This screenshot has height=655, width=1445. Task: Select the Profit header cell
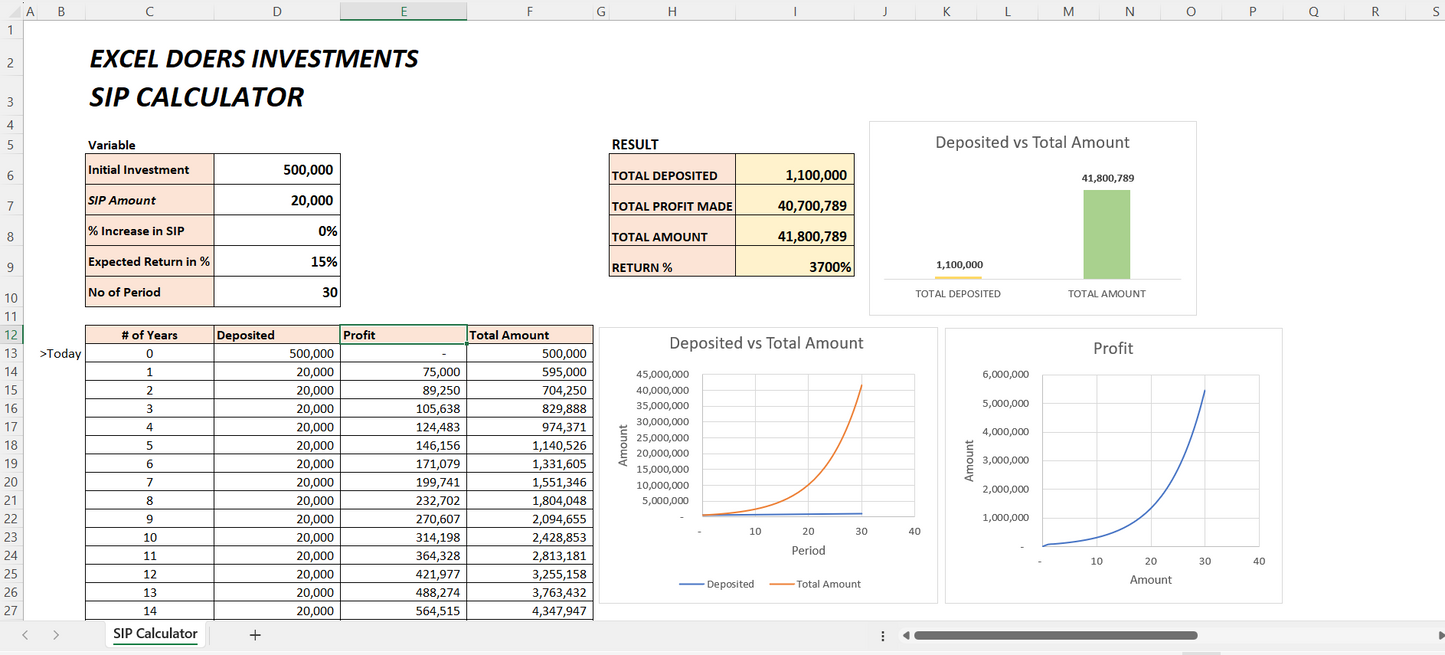click(403, 335)
